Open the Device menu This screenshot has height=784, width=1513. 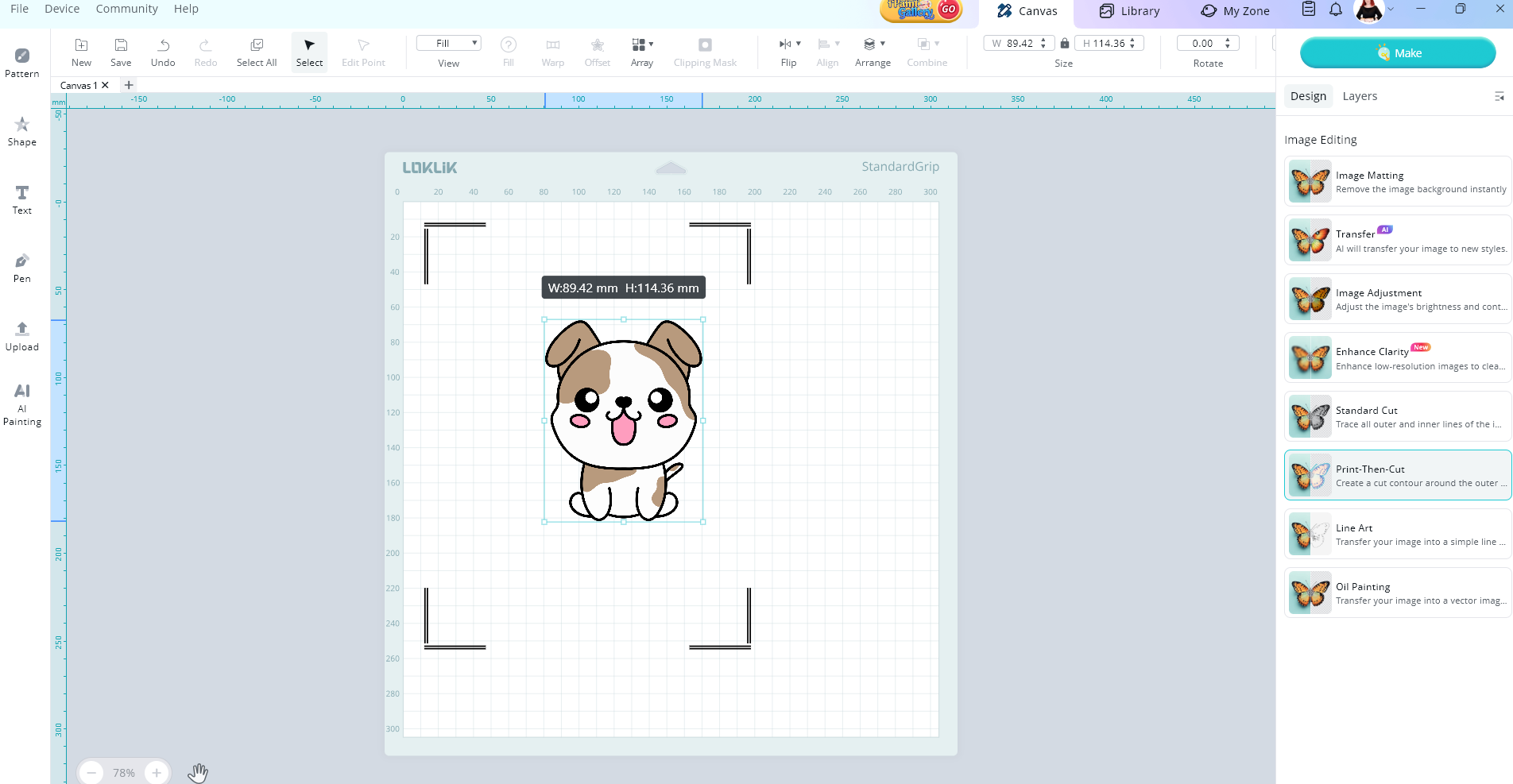click(x=62, y=9)
